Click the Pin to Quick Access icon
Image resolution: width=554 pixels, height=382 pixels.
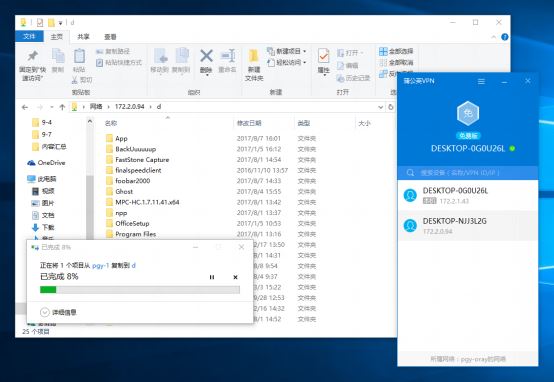click(33, 55)
